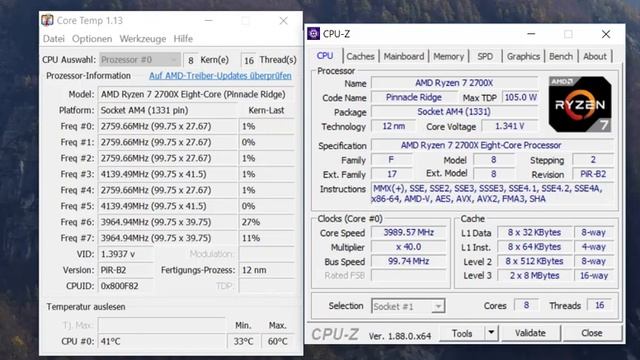Click the Freq #3 value 4139.49MHz
The width and height of the screenshot is (640, 360).
point(167,174)
